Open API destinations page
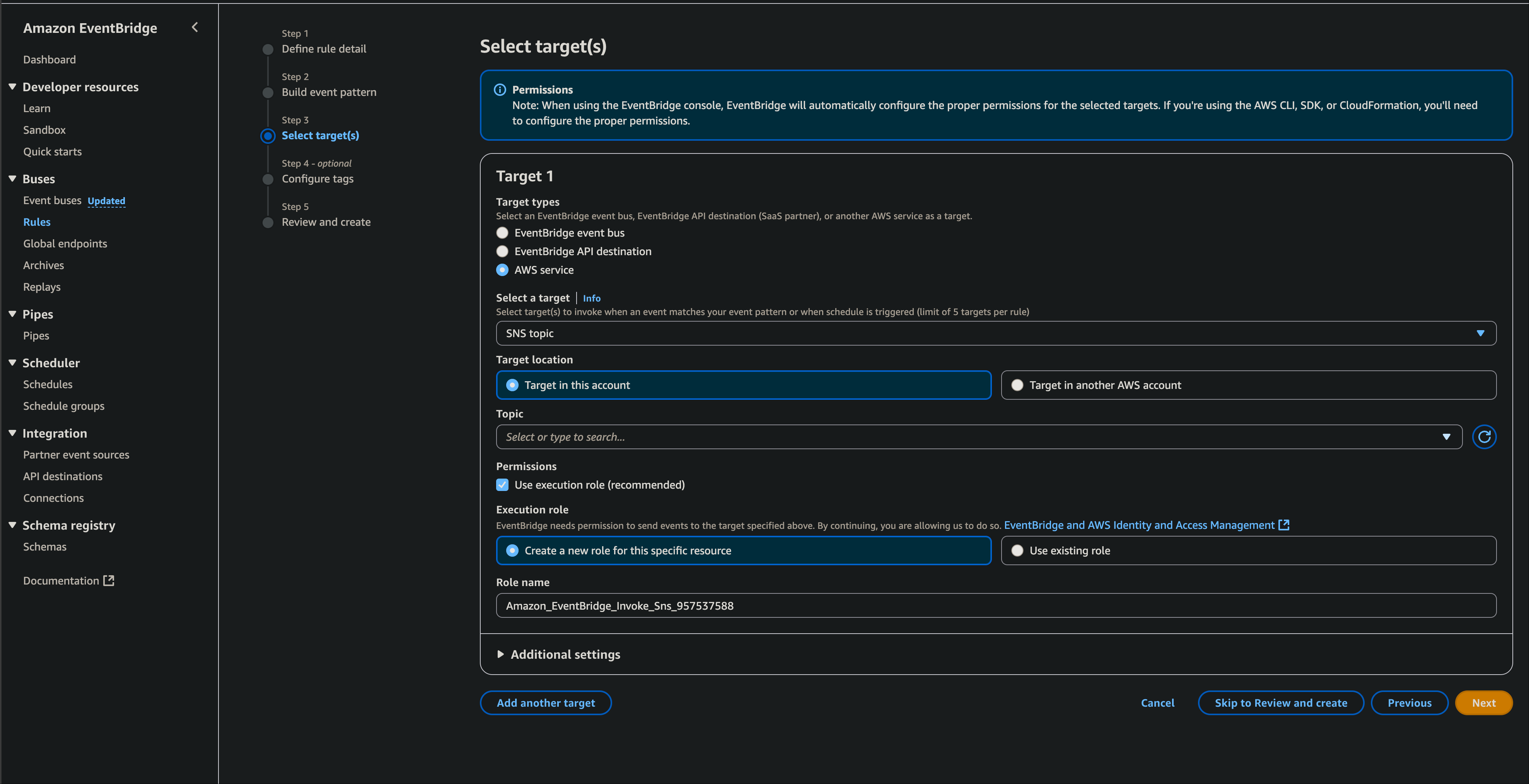Viewport: 1529px width, 784px height. click(x=63, y=477)
